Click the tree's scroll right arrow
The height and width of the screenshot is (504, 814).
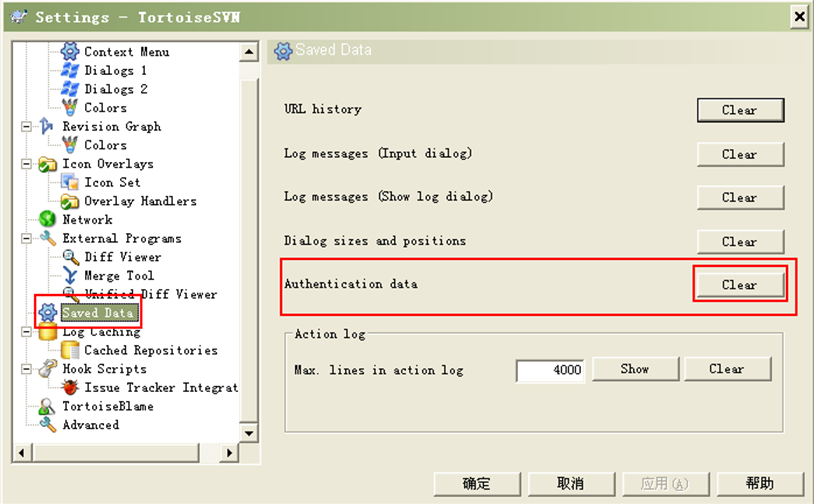pos(229,453)
